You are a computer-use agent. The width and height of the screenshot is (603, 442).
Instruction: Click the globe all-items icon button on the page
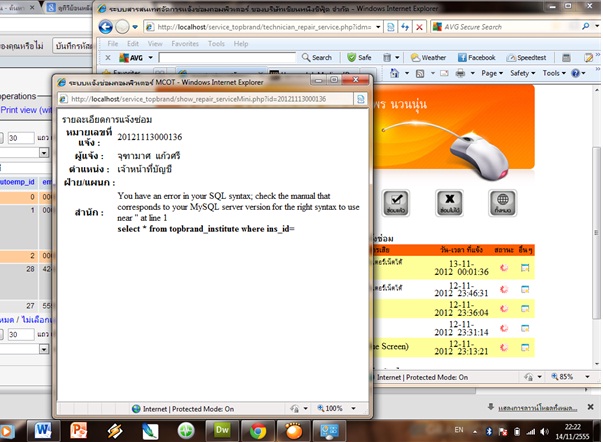tap(503, 203)
